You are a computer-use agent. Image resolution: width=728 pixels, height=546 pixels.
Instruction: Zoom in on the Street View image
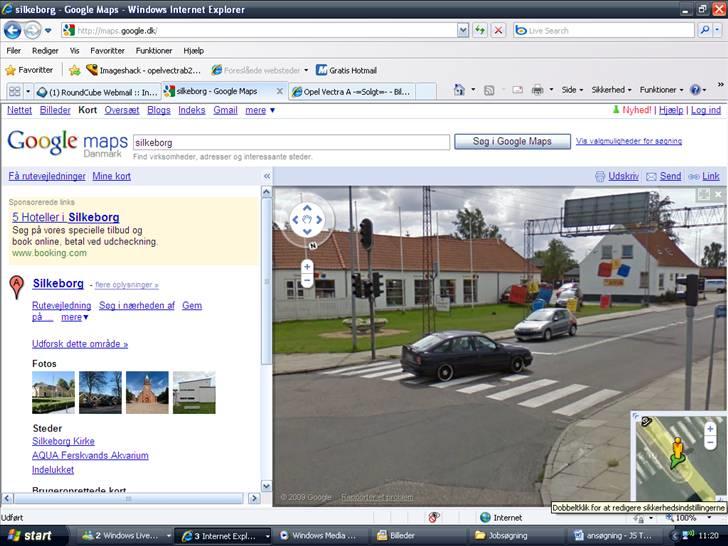click(307, 267)
